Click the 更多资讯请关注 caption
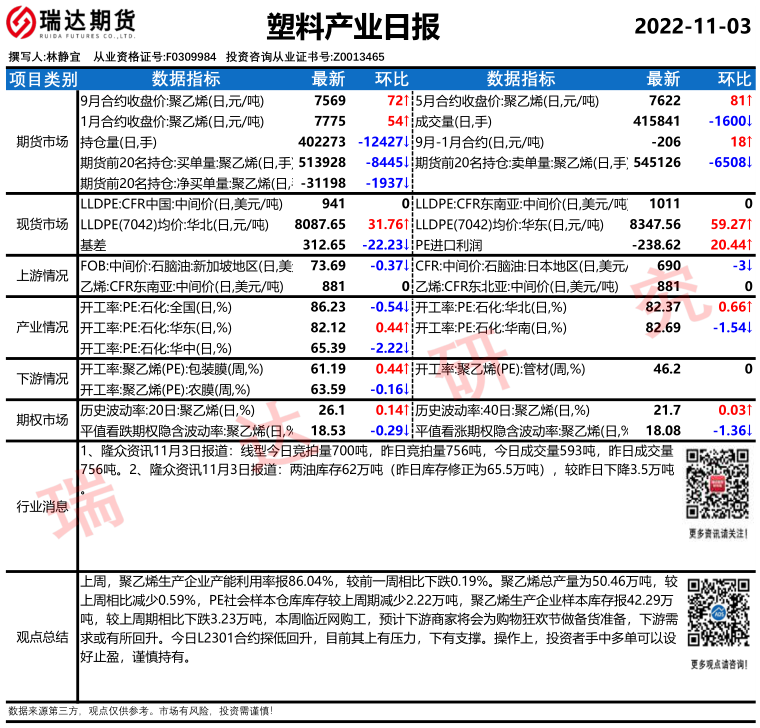The image size is (760, 728). pyautogui.click(x=718, y=534)
